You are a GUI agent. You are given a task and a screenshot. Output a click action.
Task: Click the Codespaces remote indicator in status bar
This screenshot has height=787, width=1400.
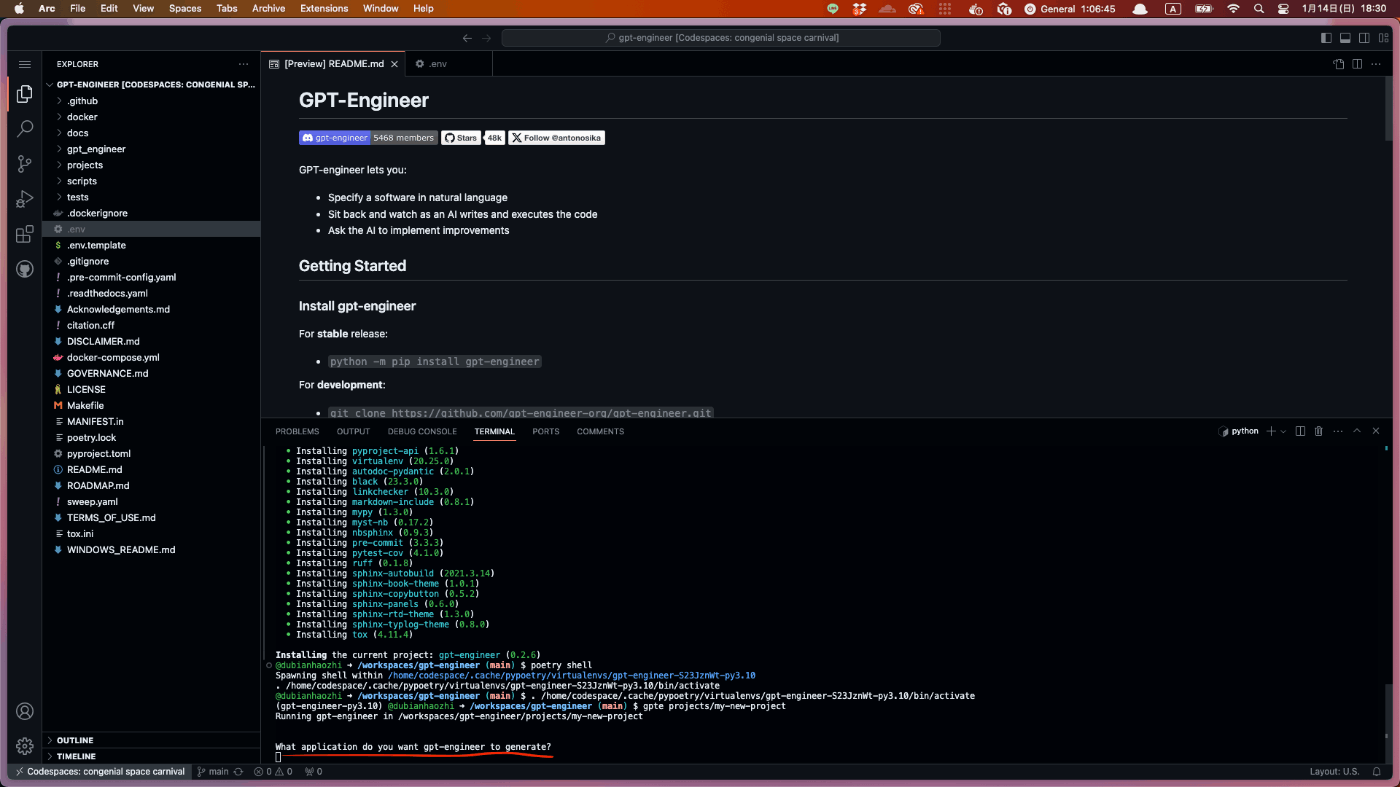click(x=100, y=771)
